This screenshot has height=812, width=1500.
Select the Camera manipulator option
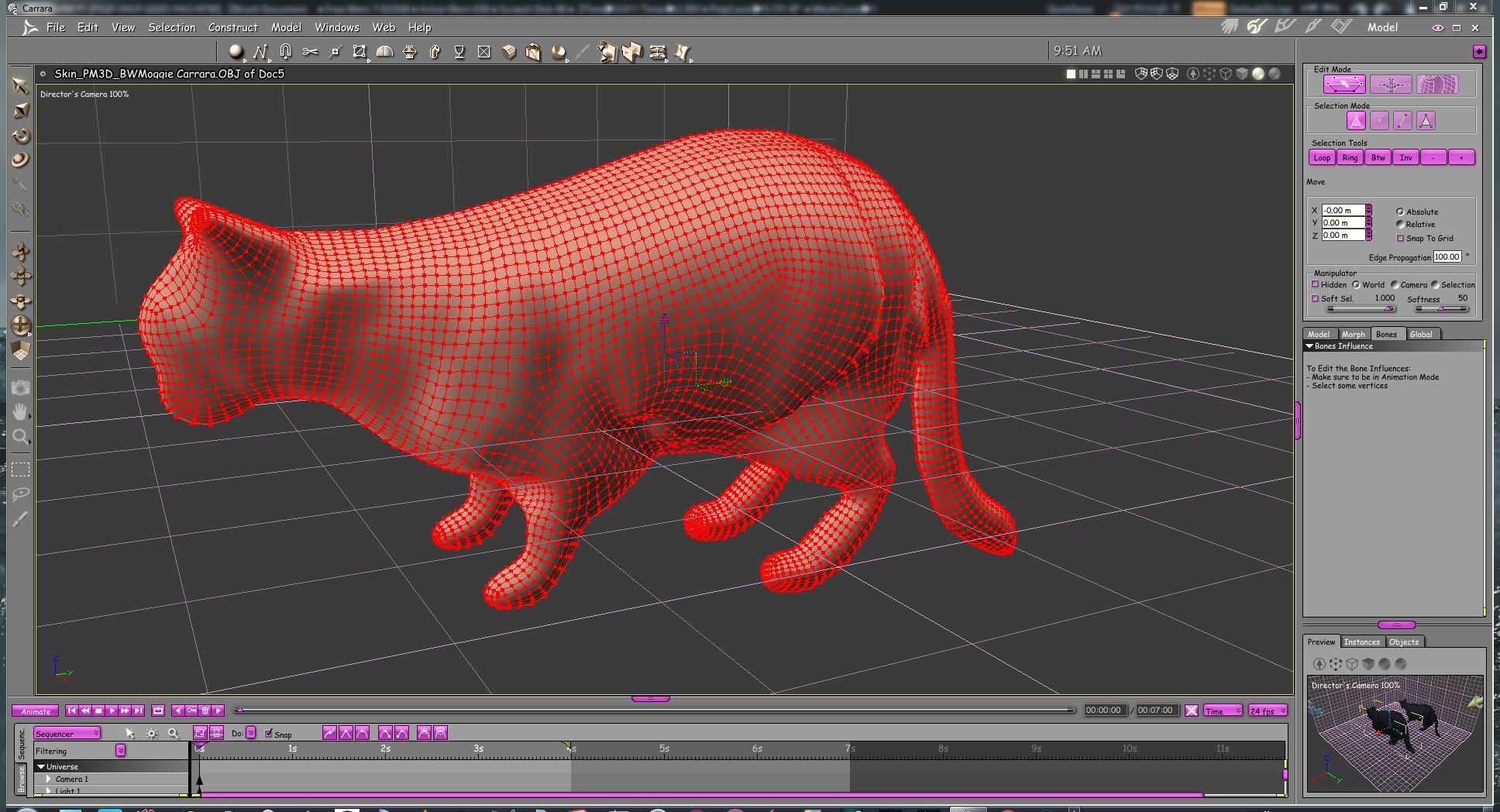click(x=1395, y=284)
